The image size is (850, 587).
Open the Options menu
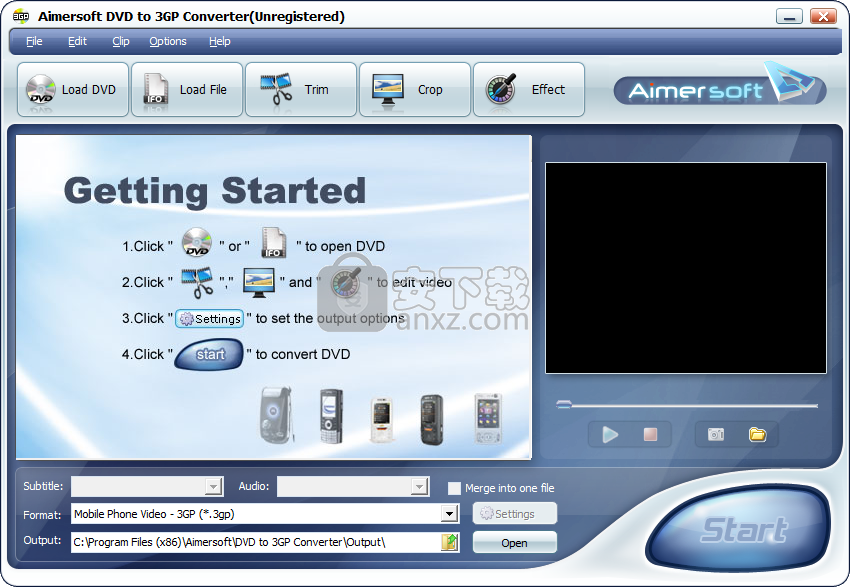[168, 41]
